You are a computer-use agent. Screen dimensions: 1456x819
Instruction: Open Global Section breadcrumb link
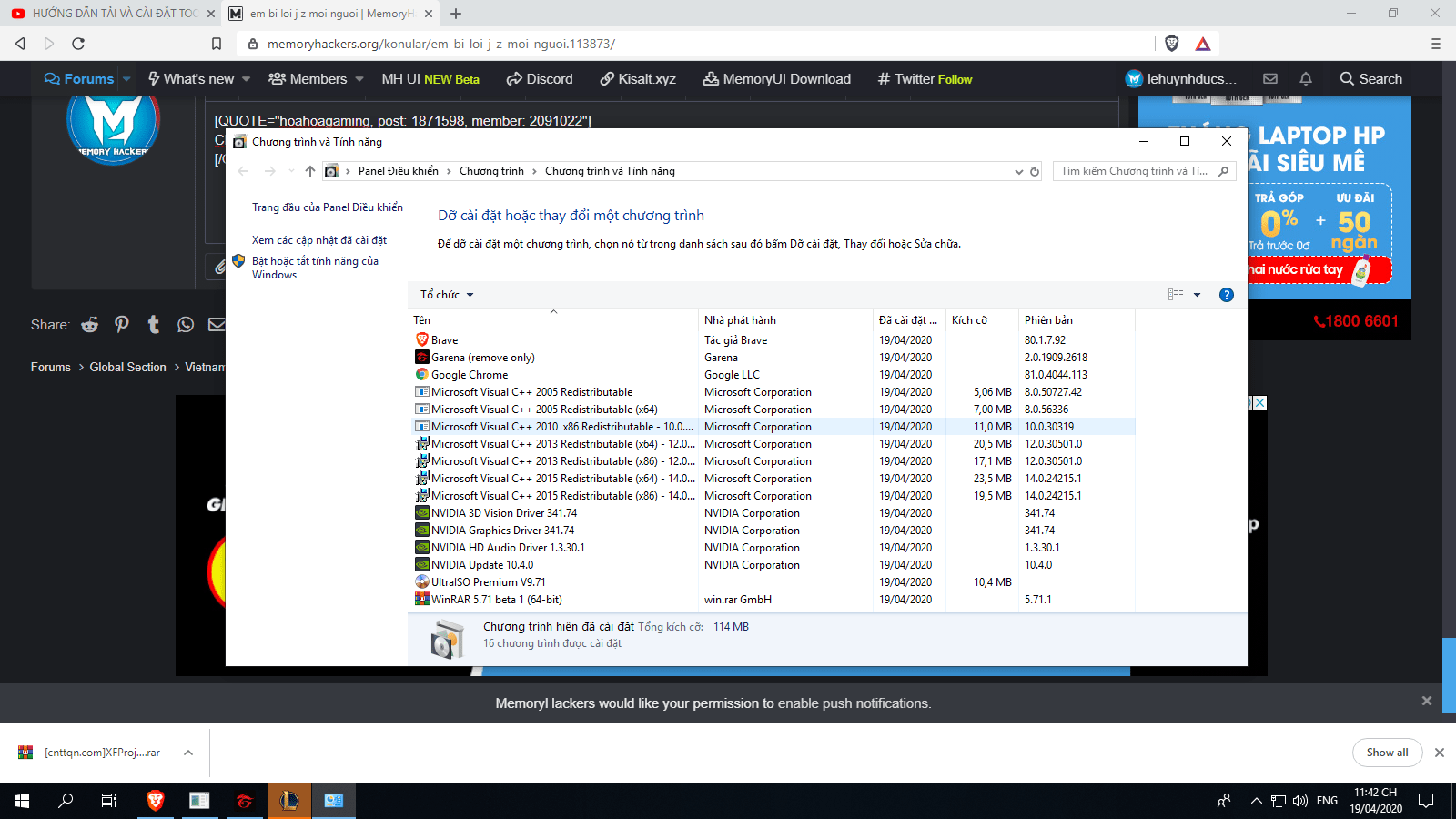[128, 367]
